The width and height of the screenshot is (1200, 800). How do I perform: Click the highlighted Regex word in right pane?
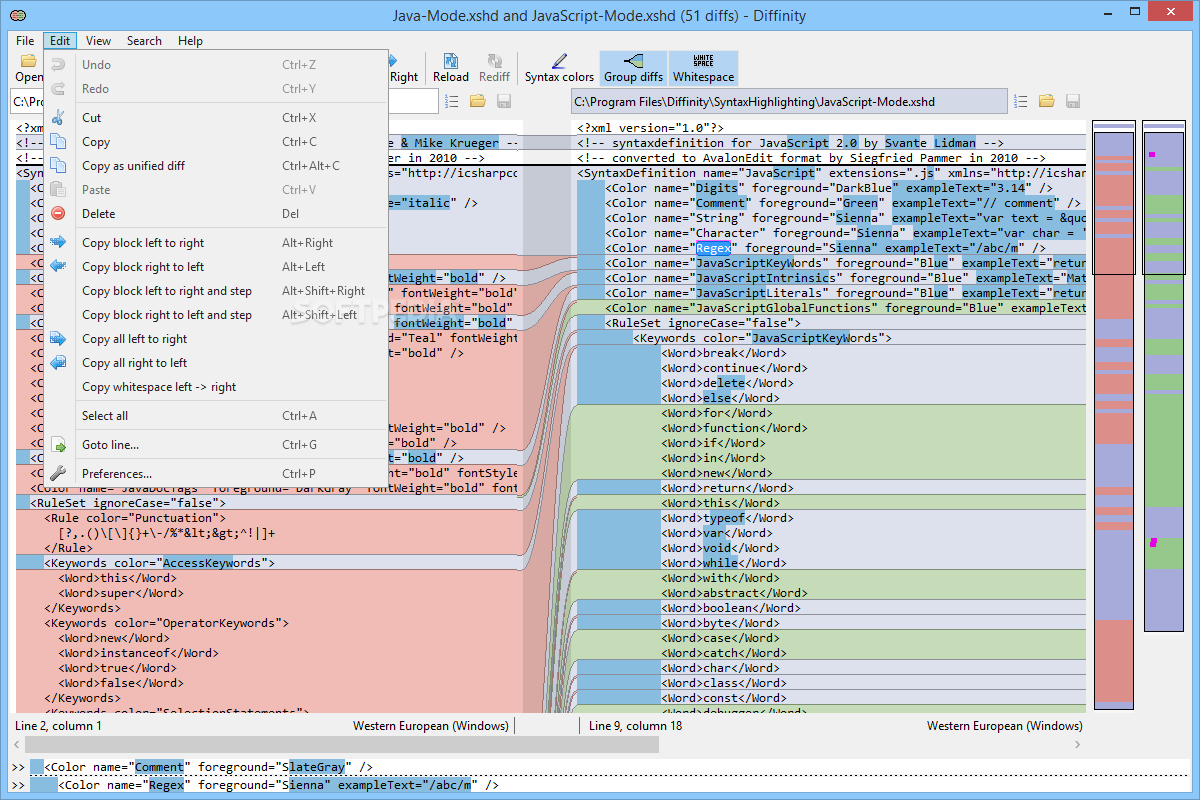716,248
